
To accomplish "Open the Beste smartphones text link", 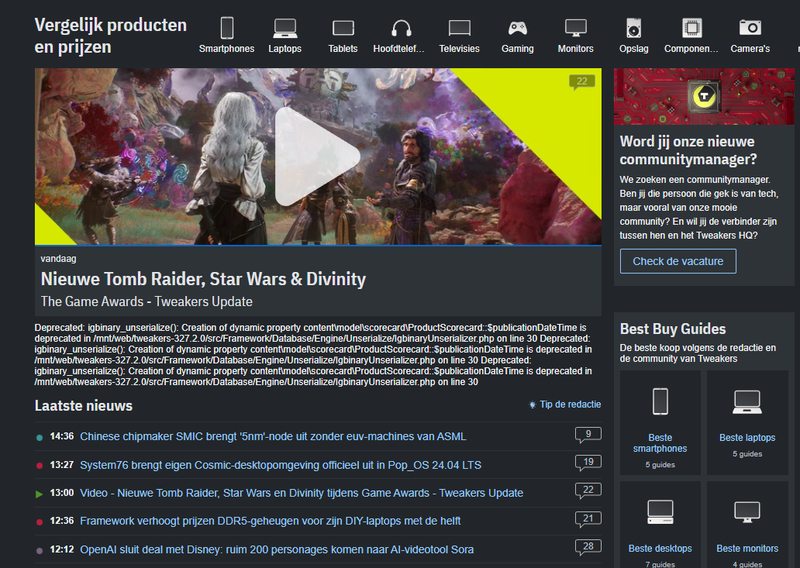I will coord(660,443).
